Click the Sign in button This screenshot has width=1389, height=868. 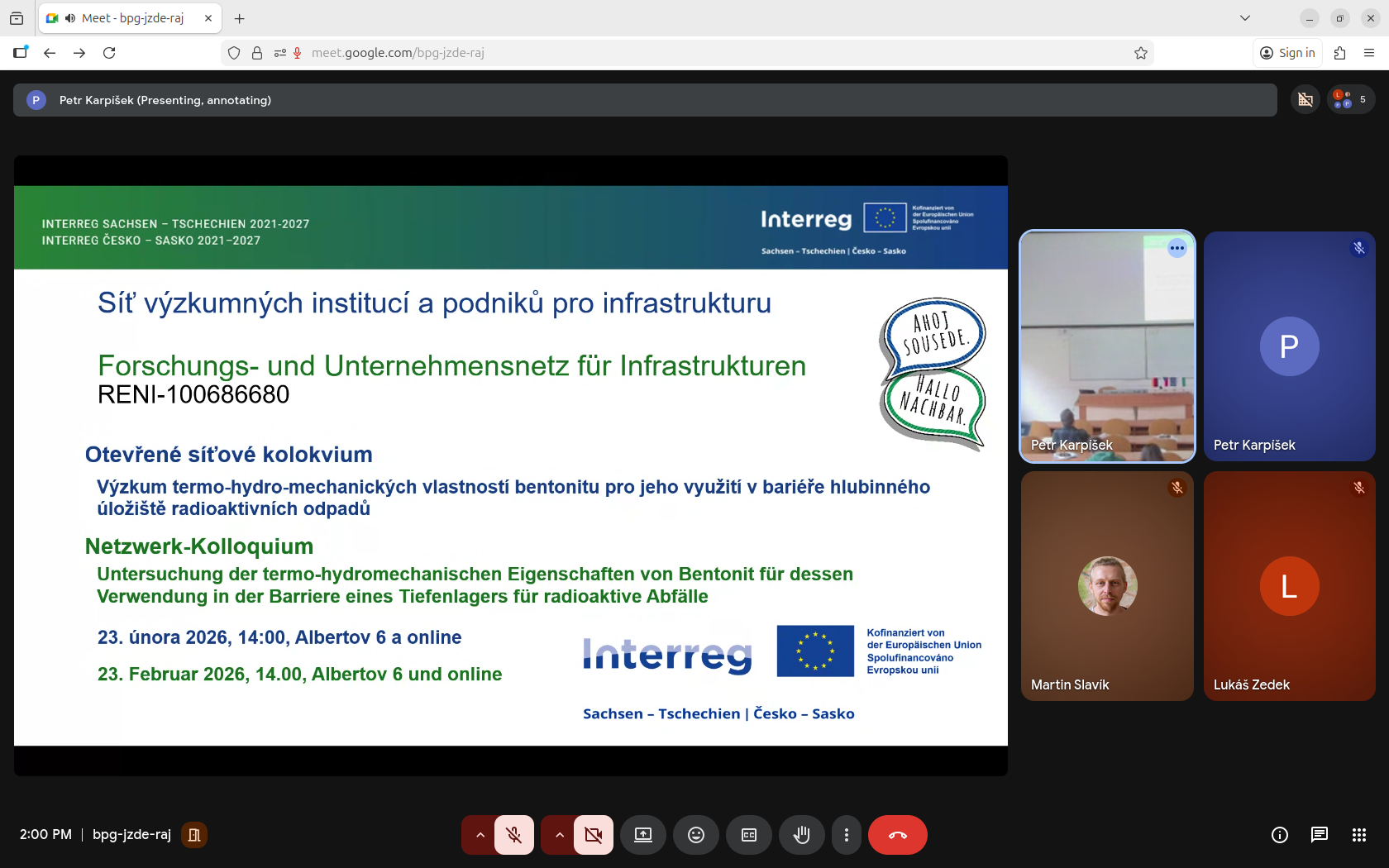coord(1287,53)
